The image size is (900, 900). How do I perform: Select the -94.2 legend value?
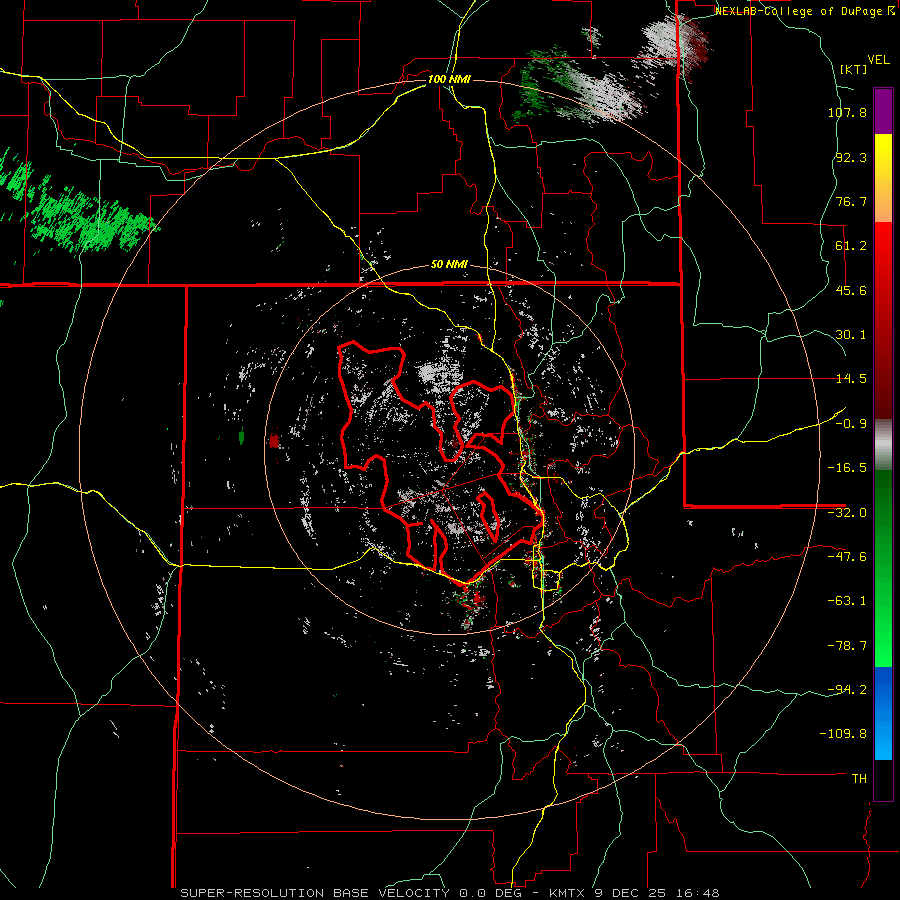click(x=847, y=690)
